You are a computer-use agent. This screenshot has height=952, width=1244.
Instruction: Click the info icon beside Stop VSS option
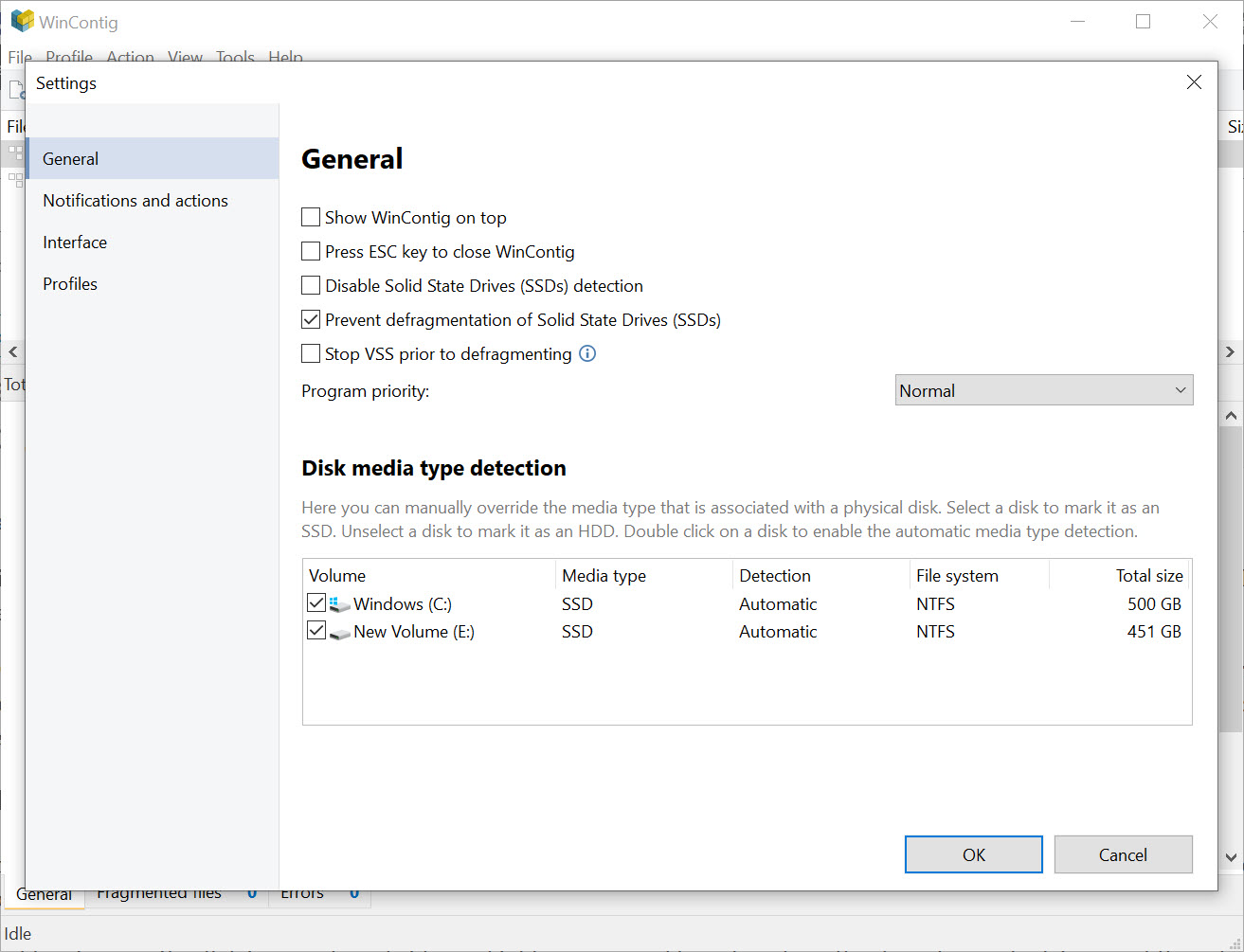(x=587, y=353)
